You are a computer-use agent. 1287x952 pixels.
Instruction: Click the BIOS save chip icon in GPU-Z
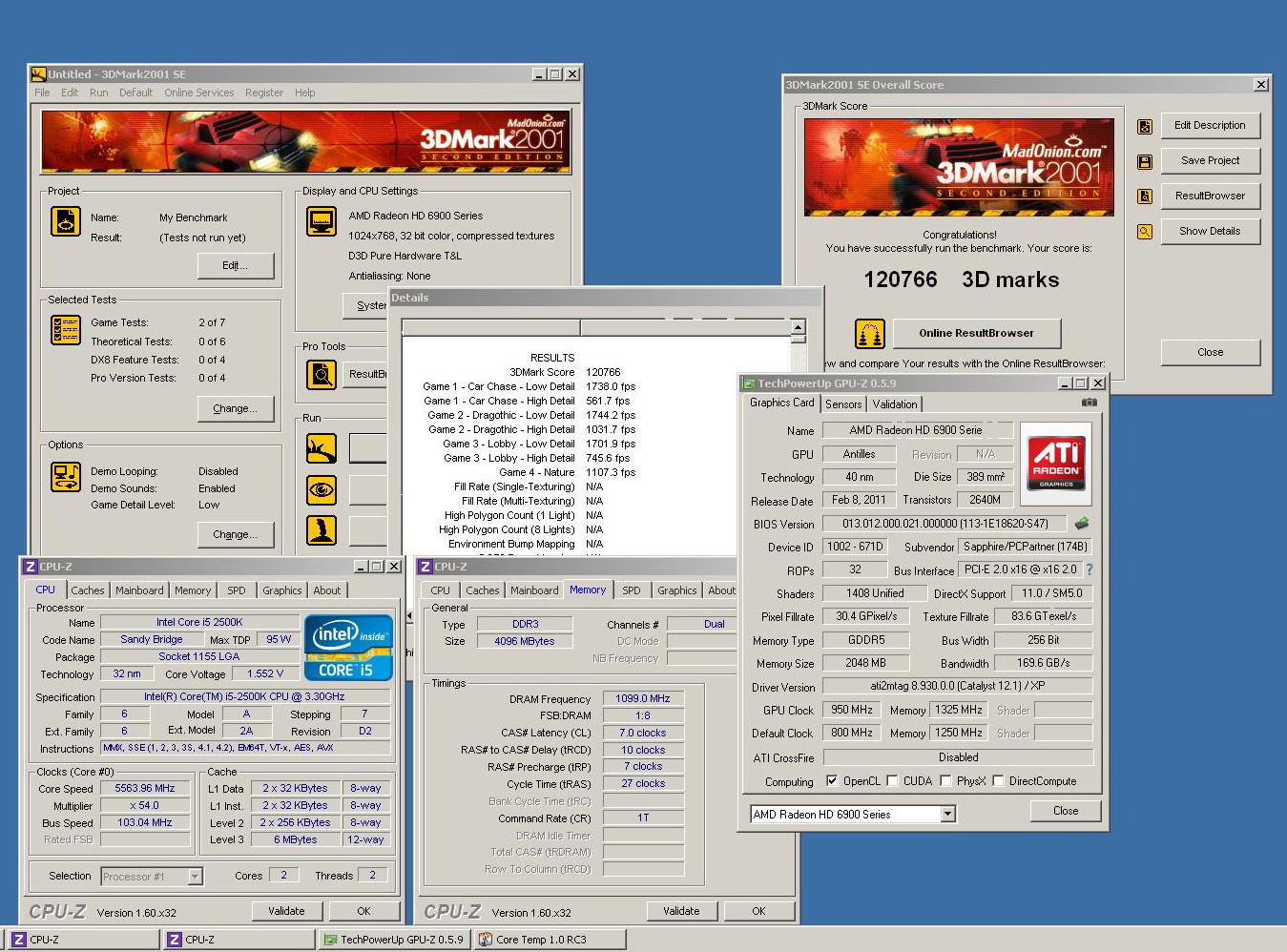1082,524
